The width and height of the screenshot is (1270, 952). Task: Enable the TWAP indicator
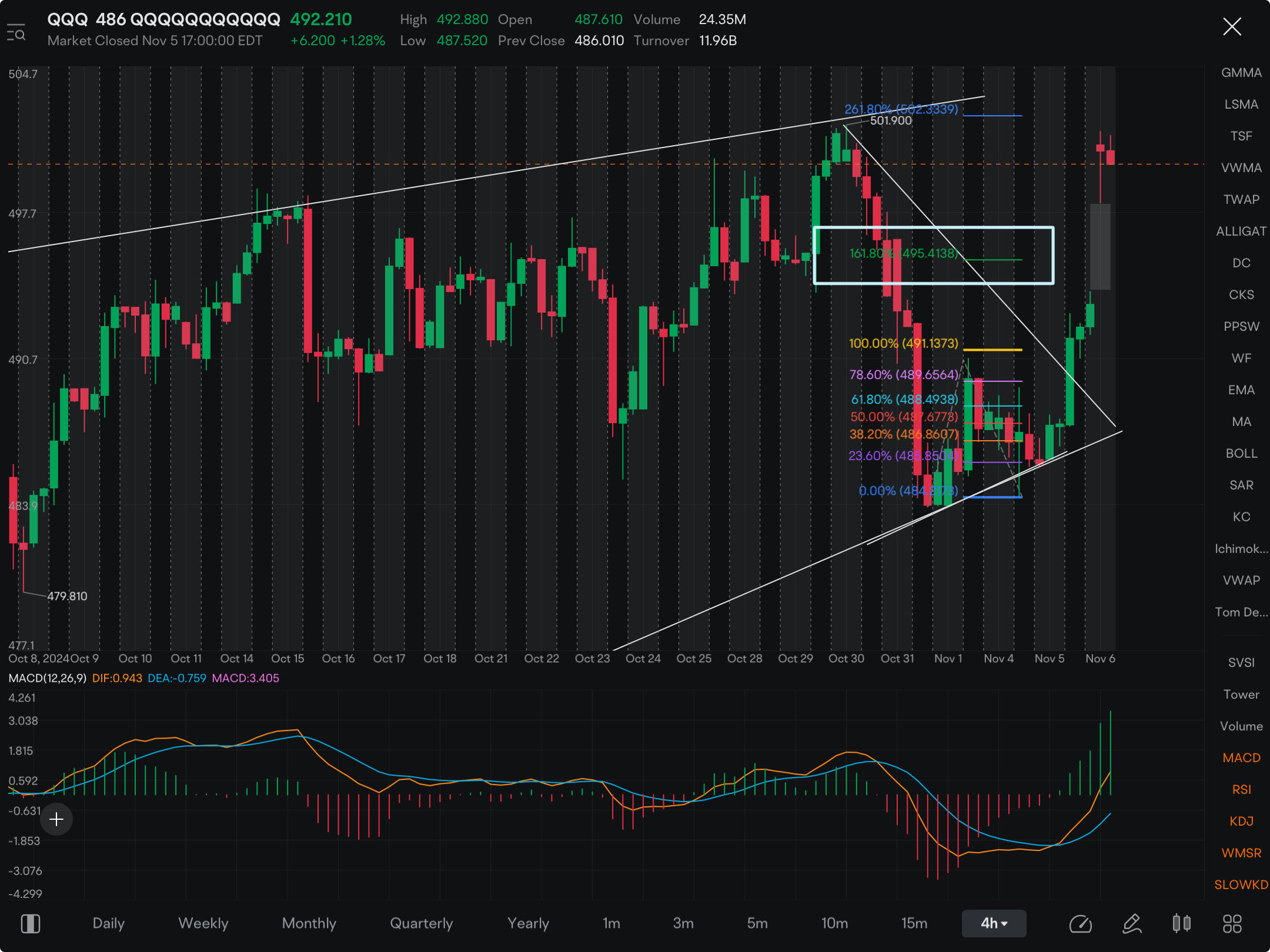(1241, 200)
